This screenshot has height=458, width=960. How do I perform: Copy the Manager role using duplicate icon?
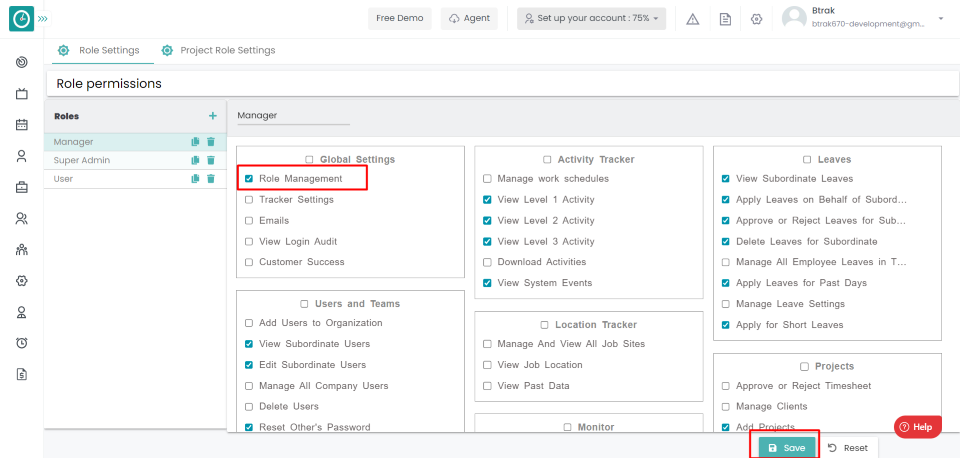[196, 142]
